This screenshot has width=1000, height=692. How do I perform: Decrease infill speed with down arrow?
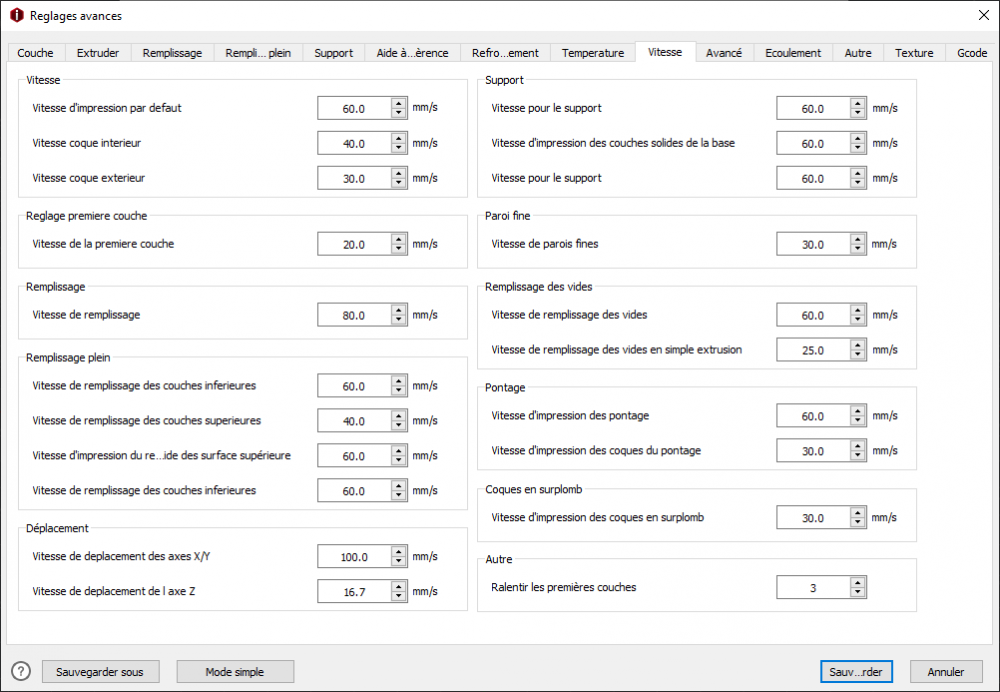point(399,321)
